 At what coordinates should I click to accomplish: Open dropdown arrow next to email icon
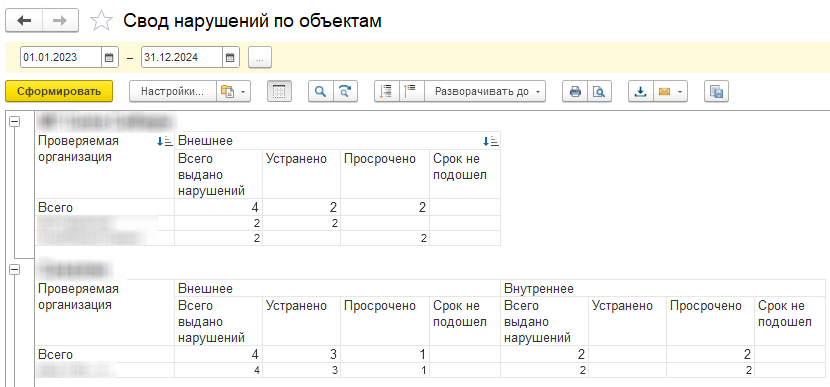(x=680, y=92)
